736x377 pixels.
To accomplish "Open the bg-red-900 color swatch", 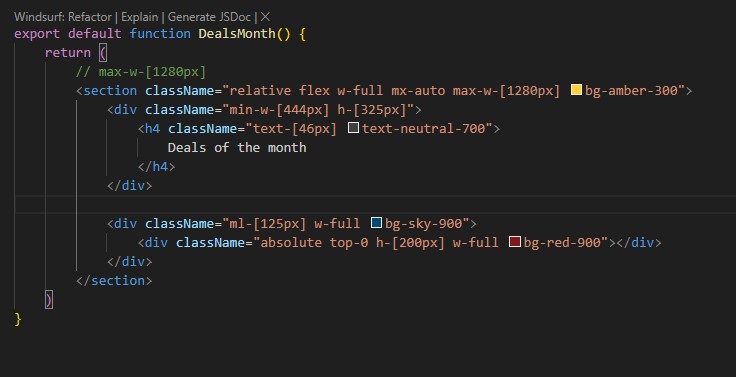I will (515, 242).
